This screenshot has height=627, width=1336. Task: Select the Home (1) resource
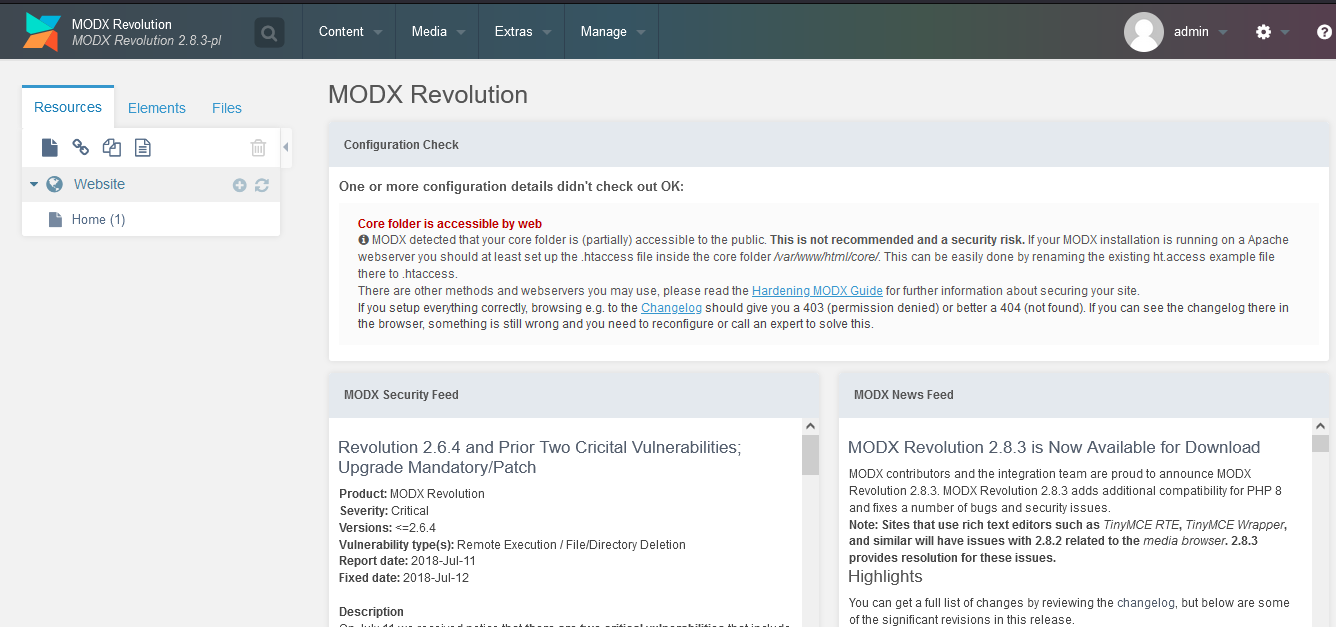[98, 220]
